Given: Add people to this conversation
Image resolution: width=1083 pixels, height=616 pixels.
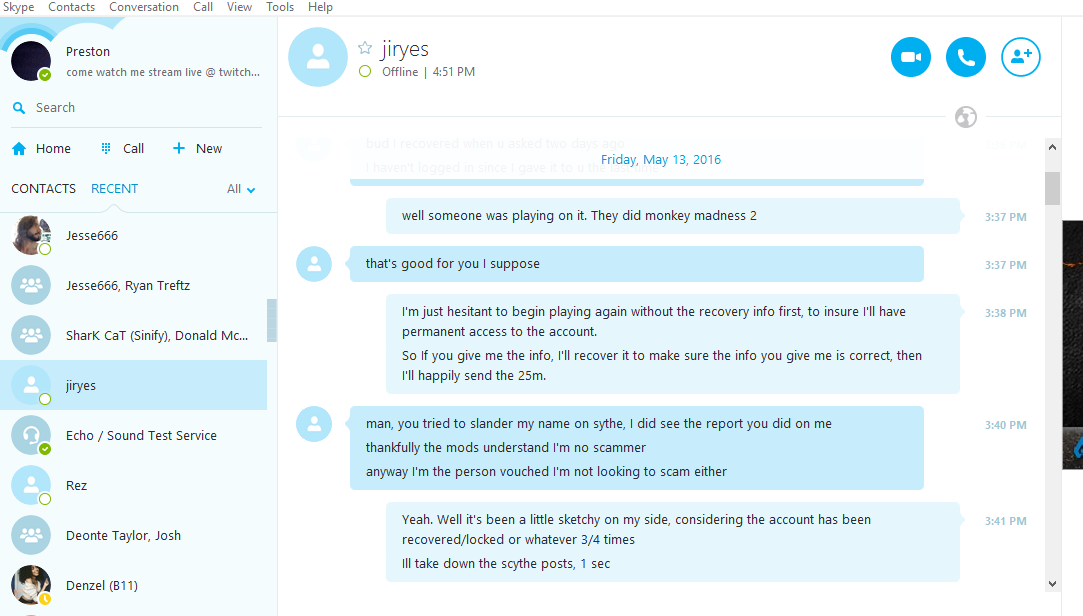Looking at the screenshot, I should [1021, 57].
